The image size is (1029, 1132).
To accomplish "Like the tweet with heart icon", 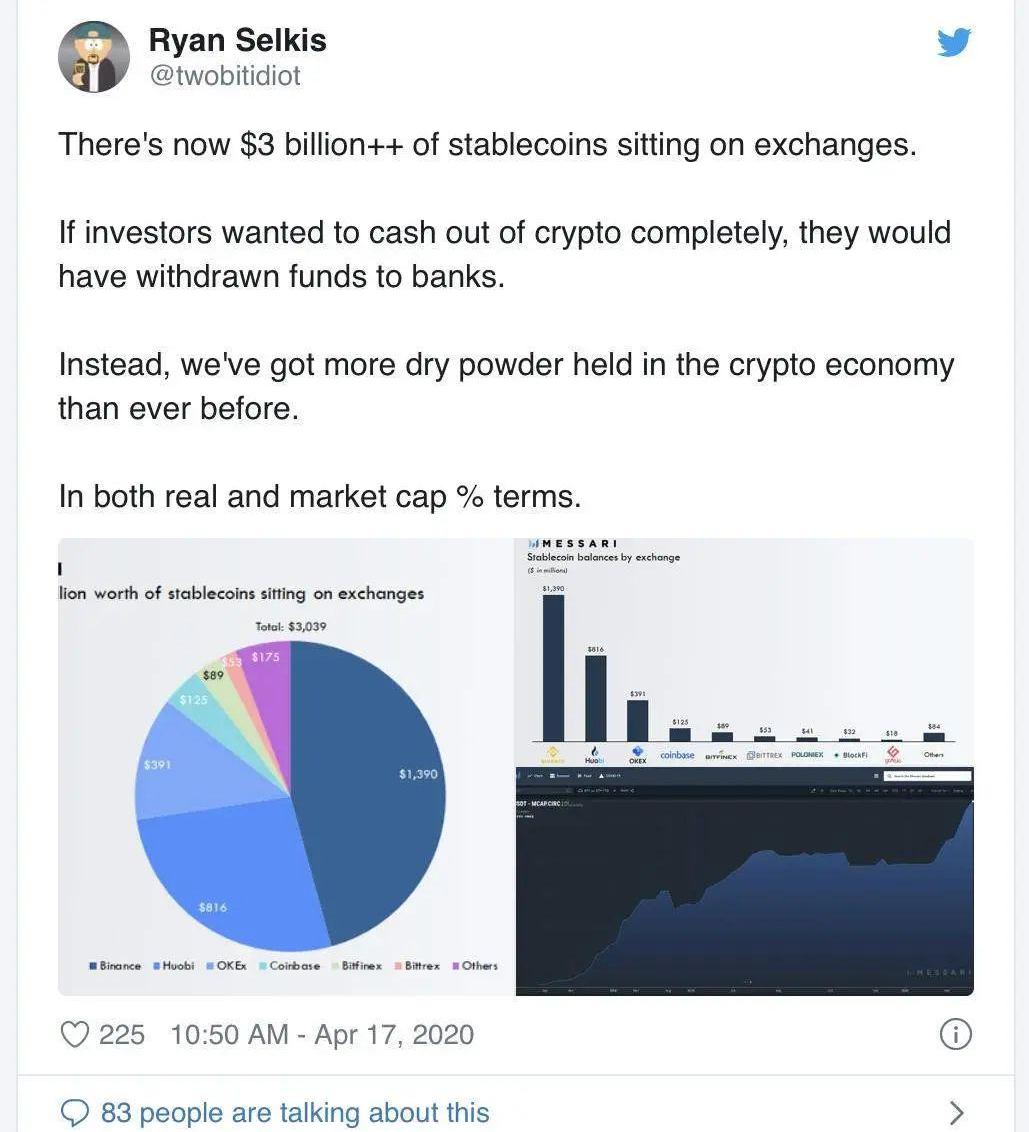I will [x=75, y=1034].
